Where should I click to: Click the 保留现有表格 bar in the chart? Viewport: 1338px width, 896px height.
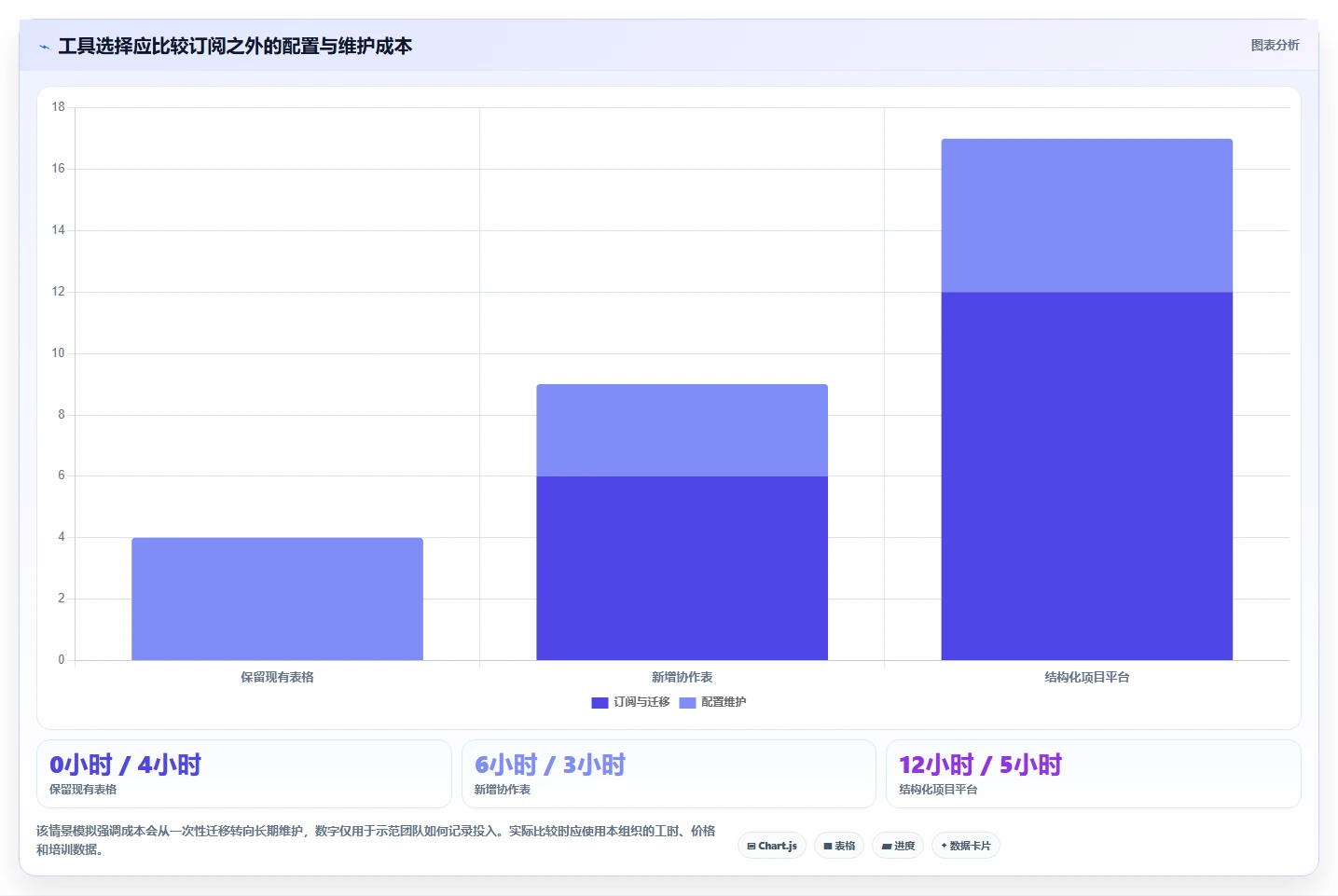[277, 599]
